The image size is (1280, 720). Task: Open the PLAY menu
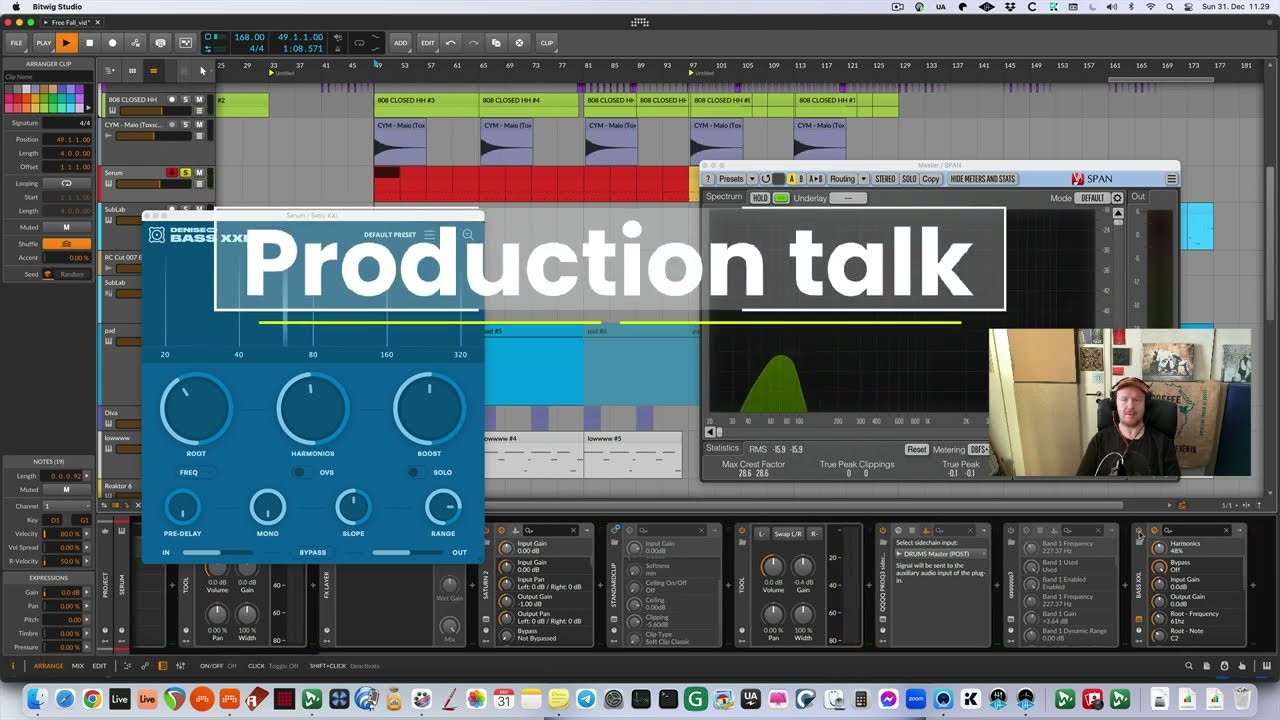[43, 43]
